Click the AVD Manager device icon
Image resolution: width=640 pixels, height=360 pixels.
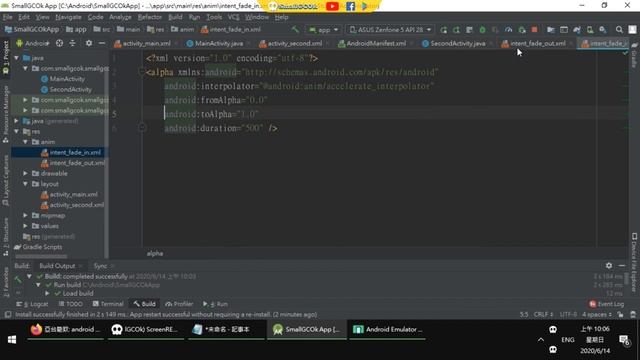tap(590, 30)
